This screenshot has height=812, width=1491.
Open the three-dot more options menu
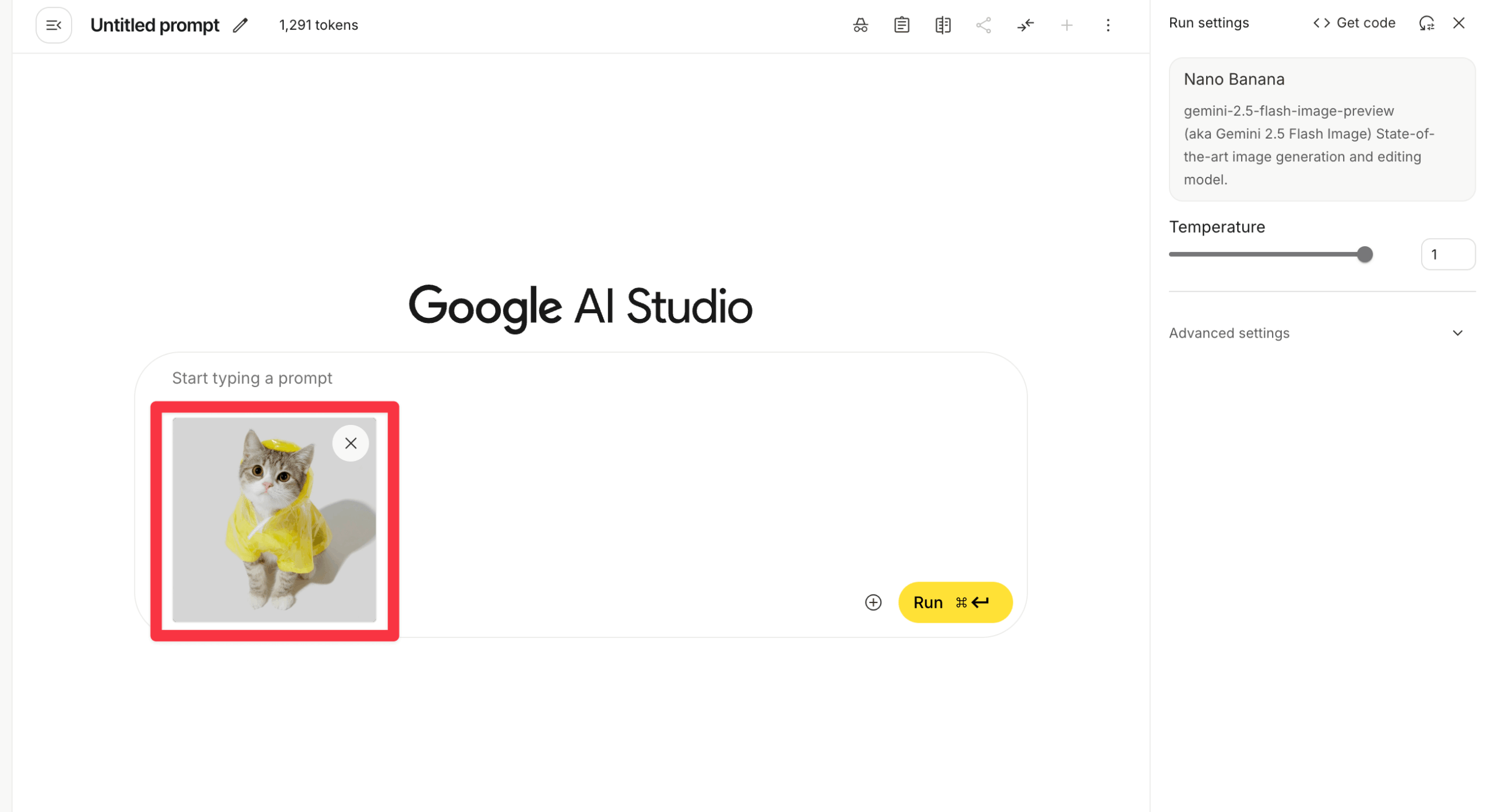tap(1107, 25)
